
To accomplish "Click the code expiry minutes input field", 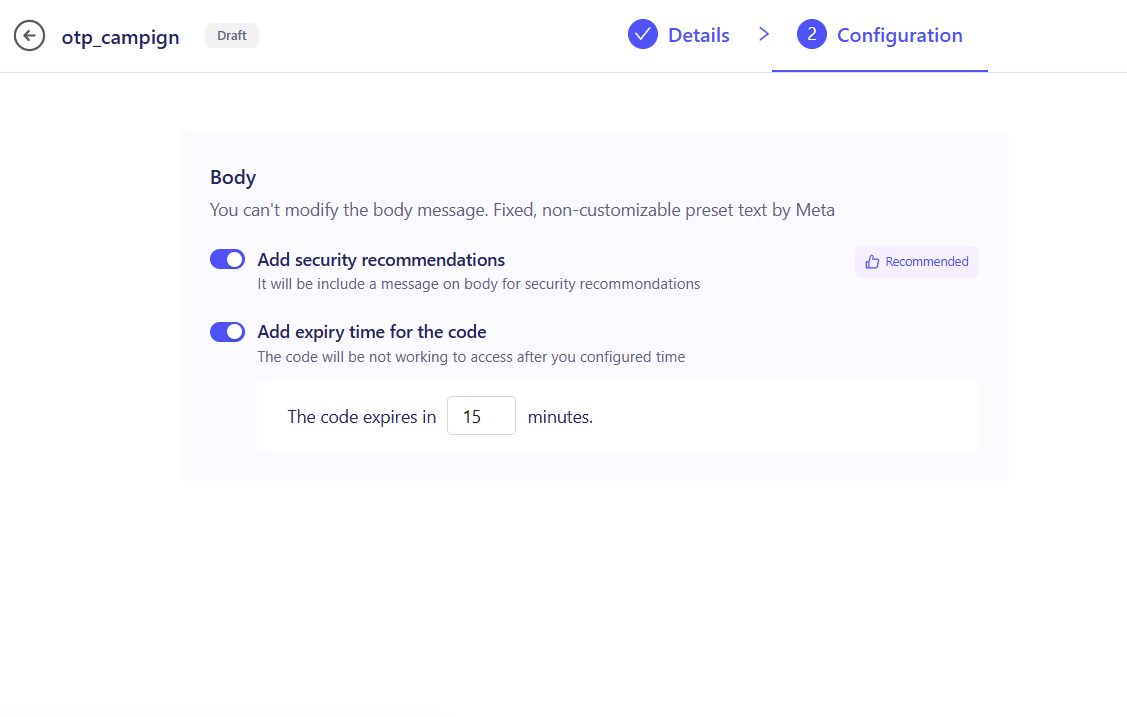I will point(481,416).
